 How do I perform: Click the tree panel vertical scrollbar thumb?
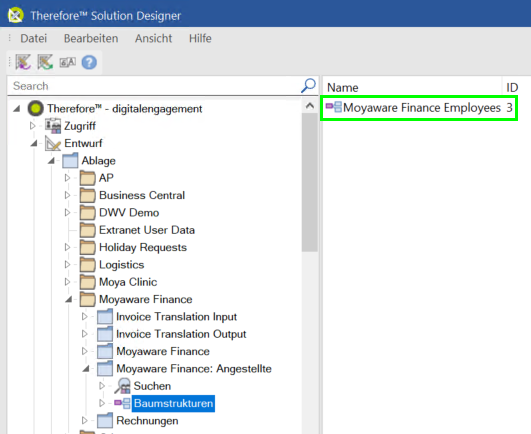click(310, 182)
